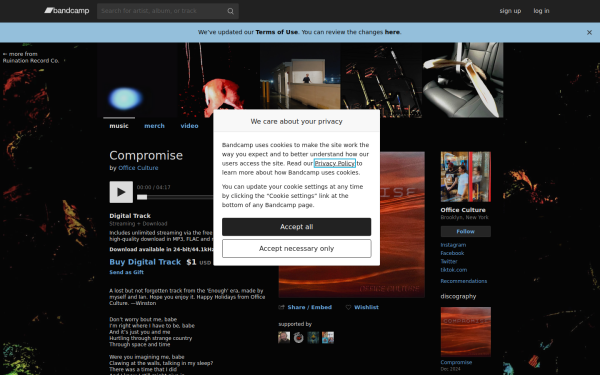Viewport: 600px width, 375px height.
Task: Switch to the merch tab
Action: 155,126
